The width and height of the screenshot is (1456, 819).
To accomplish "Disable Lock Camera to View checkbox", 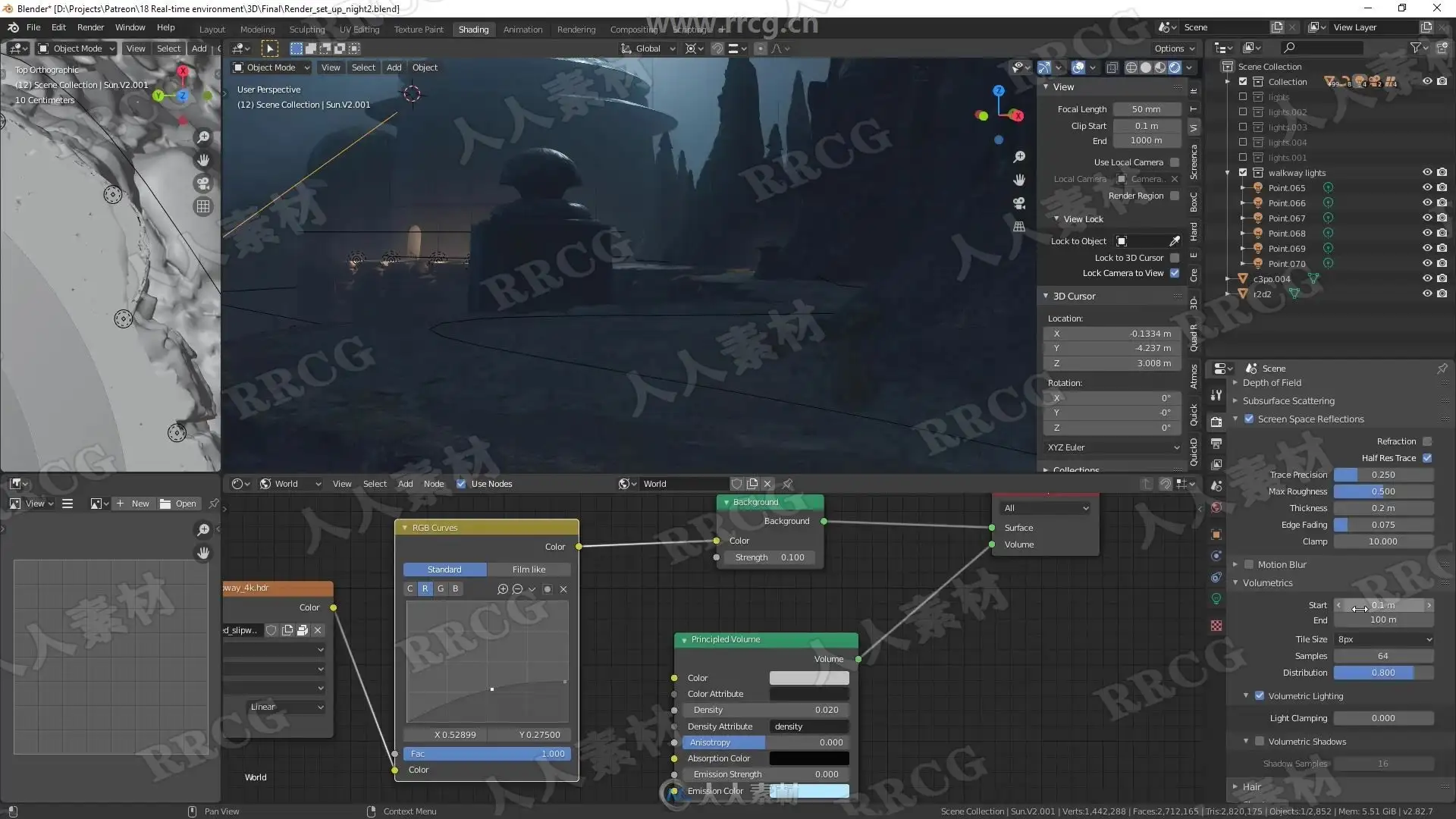I will pos(1175,273).
